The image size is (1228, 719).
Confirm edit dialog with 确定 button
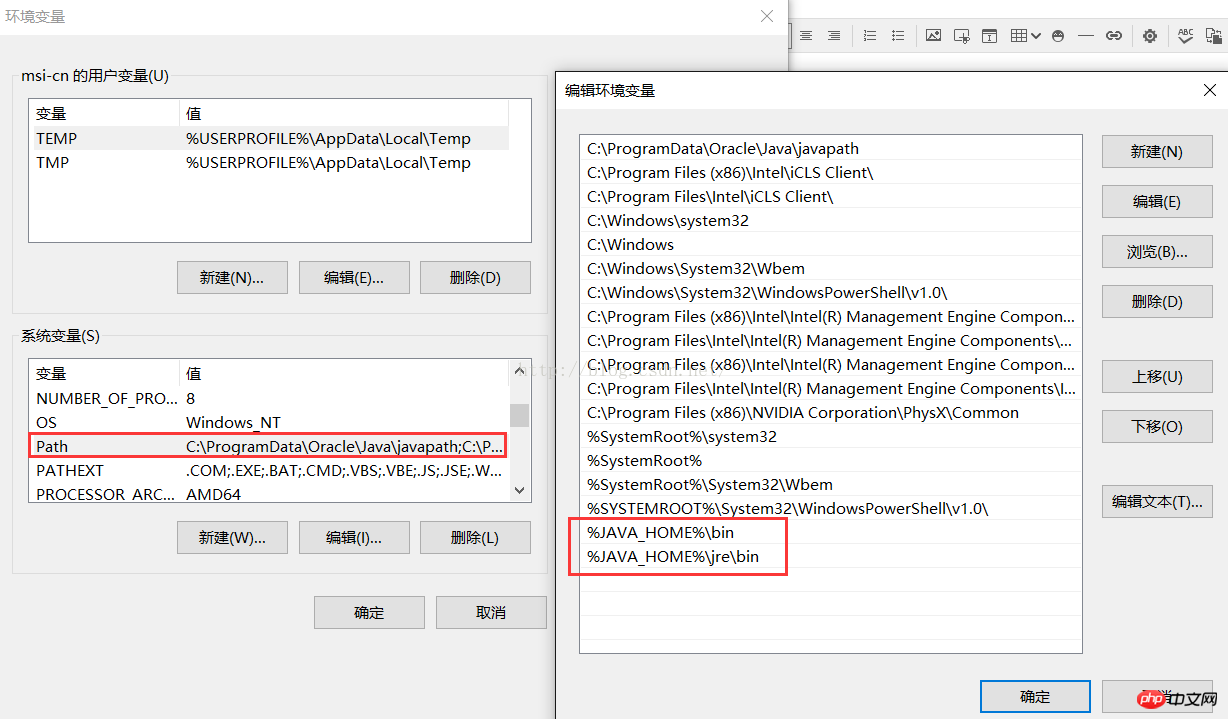point(1035,697)
